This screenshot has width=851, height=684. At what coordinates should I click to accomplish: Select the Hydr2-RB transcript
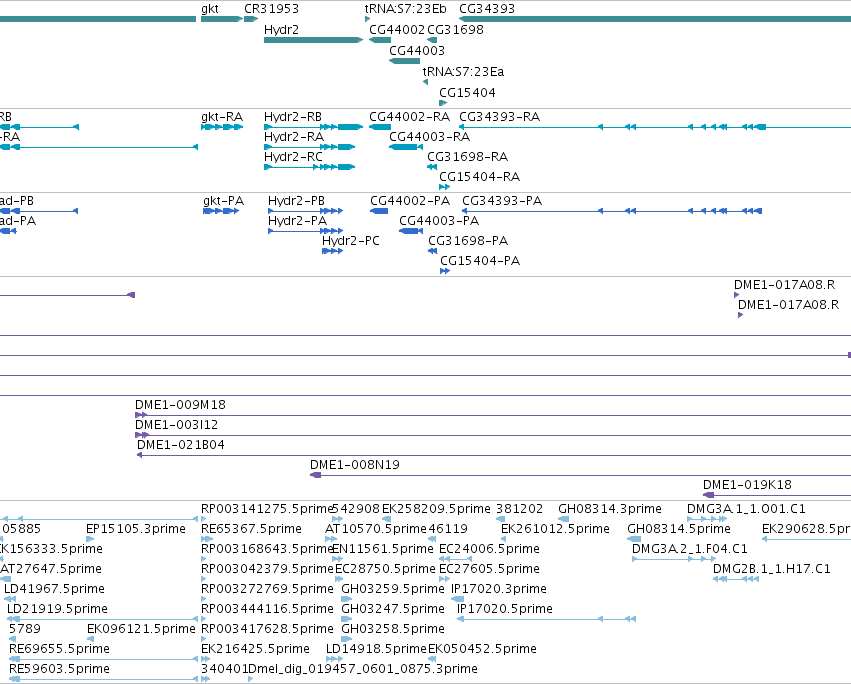click(x=313, y=127)
